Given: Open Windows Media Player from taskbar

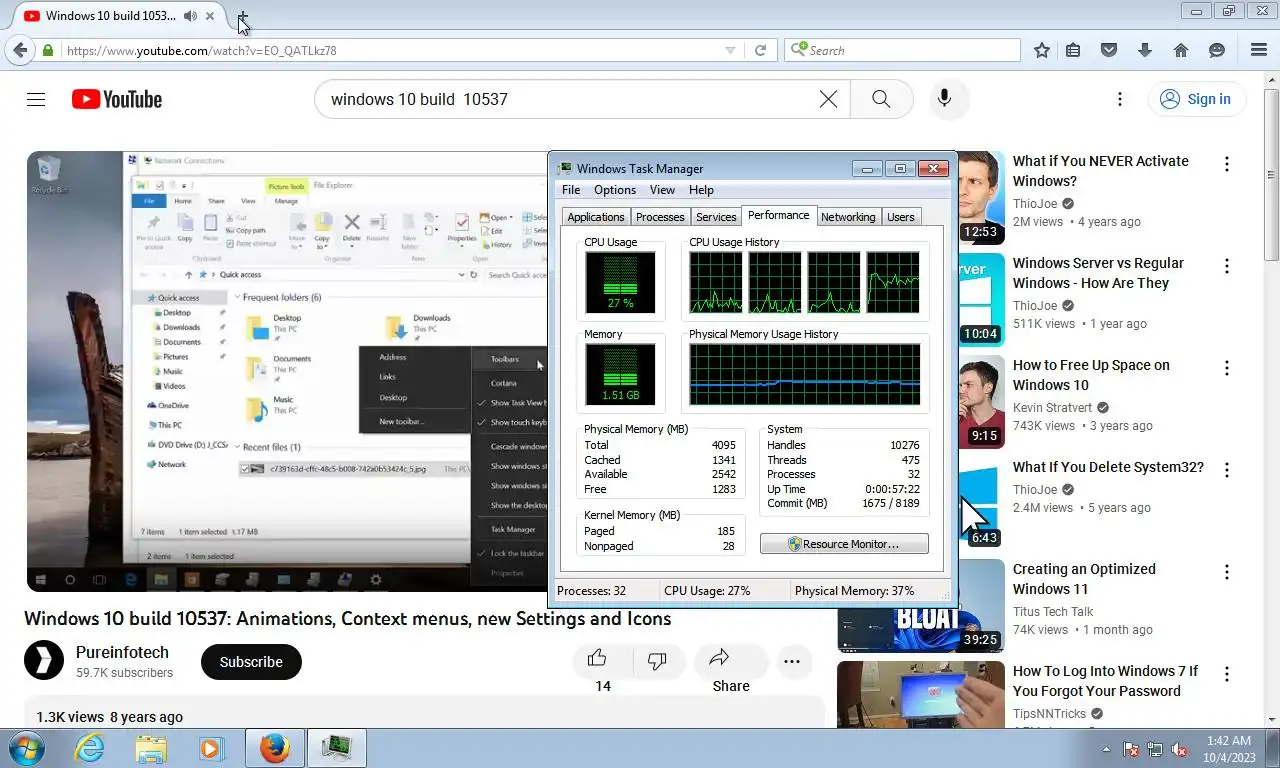Looking at the screenshot, I should (210, 748).
